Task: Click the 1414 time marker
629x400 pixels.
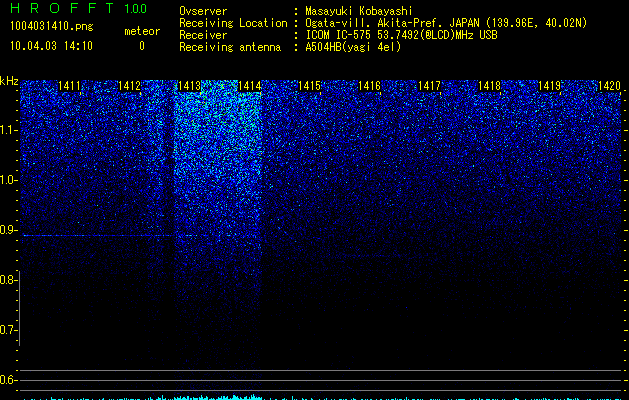Action: [x=250, y=85]
